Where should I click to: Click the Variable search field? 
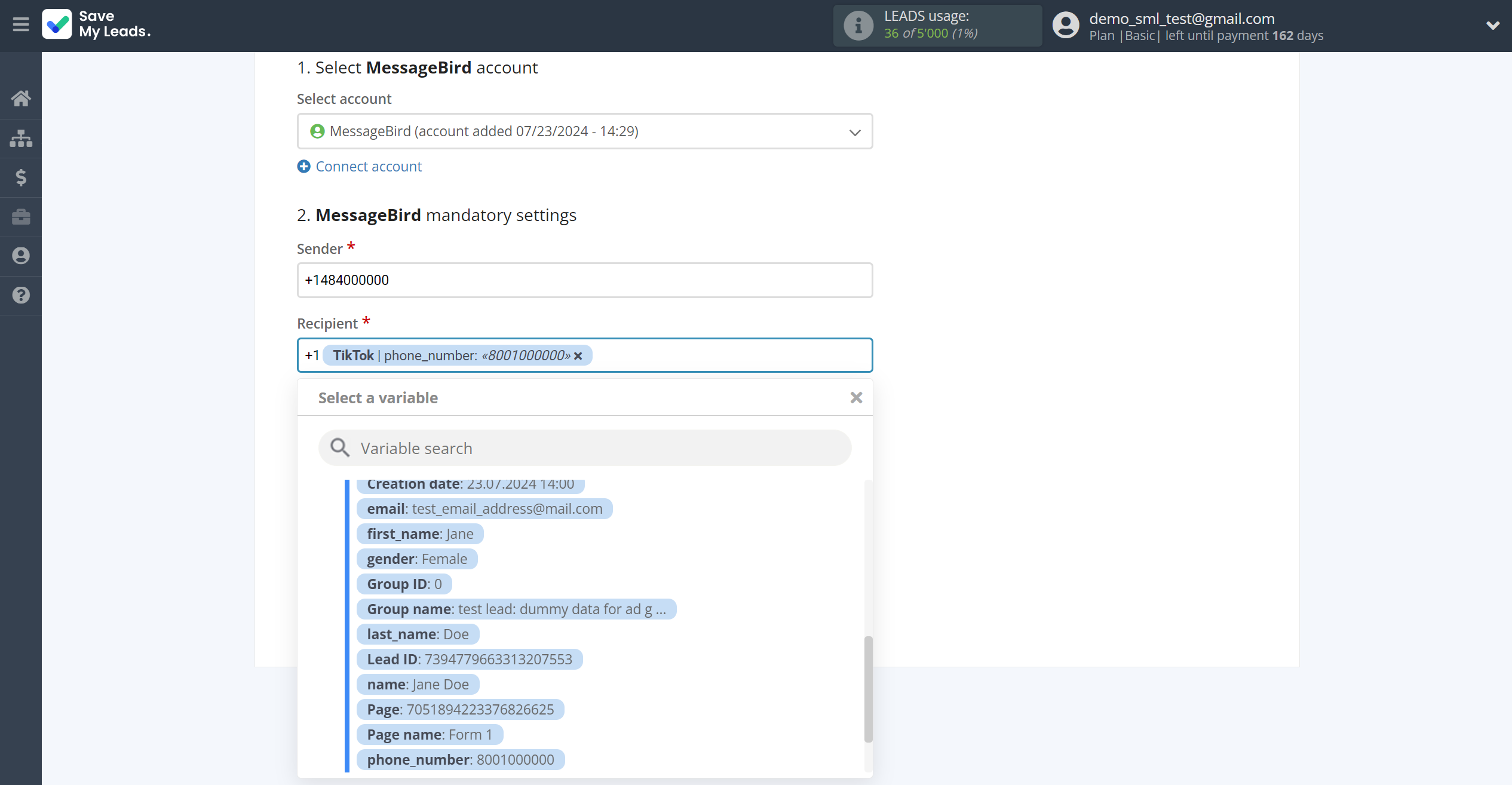tap(585, 448)
